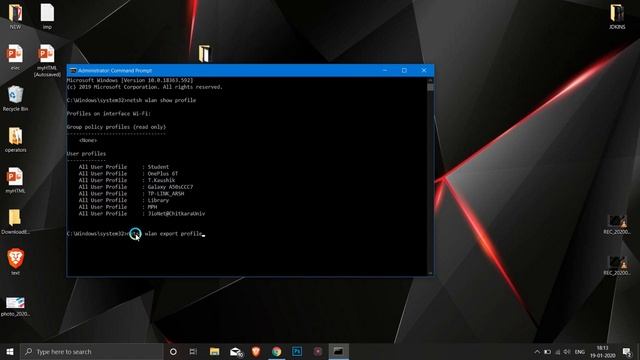Open the Mail app in taskbar
The height and width of the screenshot is (360, 640).
click(x=236, y=351)
